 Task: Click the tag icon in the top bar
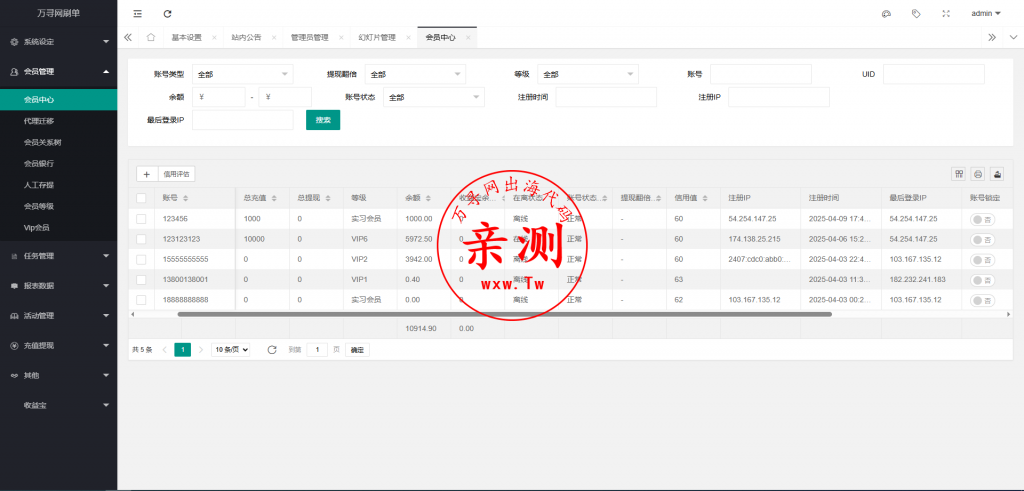pos(916,13)
